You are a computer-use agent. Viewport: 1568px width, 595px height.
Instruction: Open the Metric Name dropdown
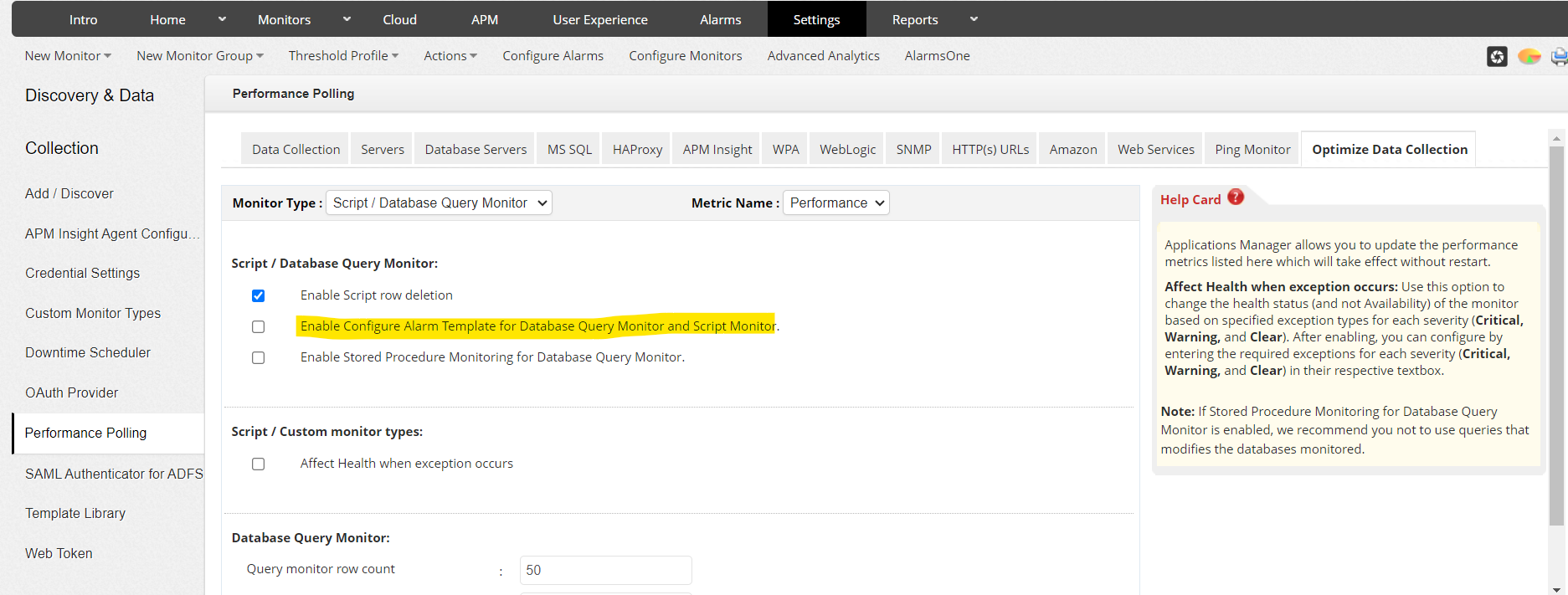[835, 203]
